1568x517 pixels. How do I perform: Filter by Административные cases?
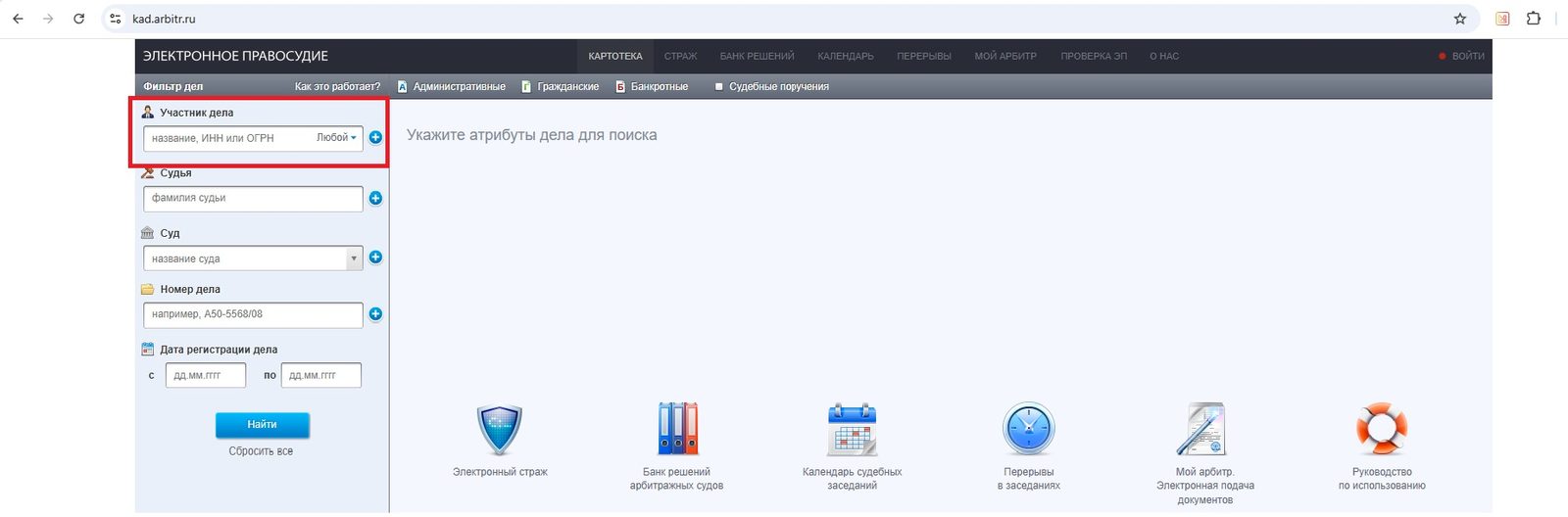click(452, 87)
